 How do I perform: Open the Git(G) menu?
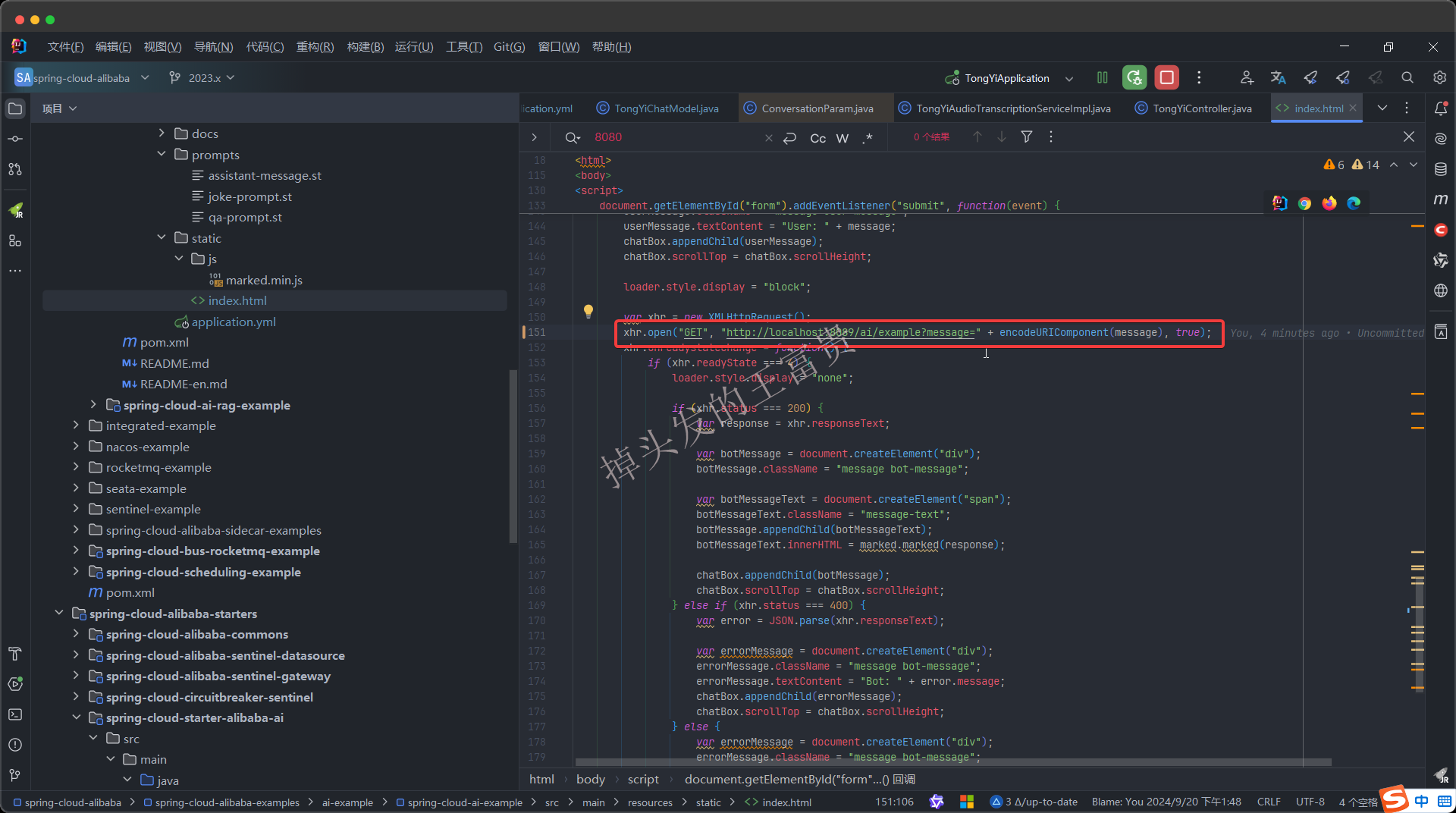509,47
